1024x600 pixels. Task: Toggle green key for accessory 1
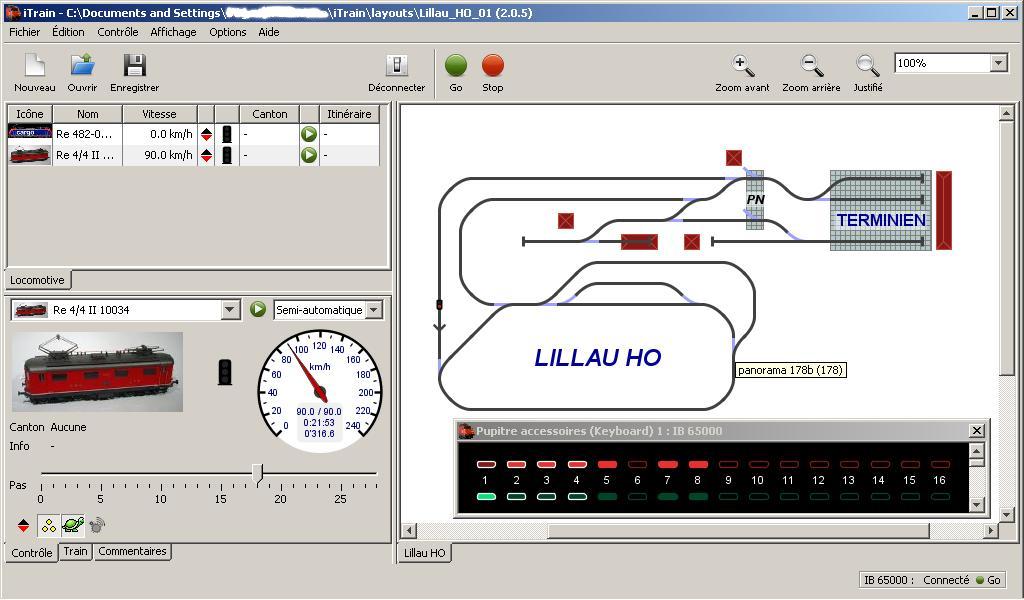[x=486, y=497]
